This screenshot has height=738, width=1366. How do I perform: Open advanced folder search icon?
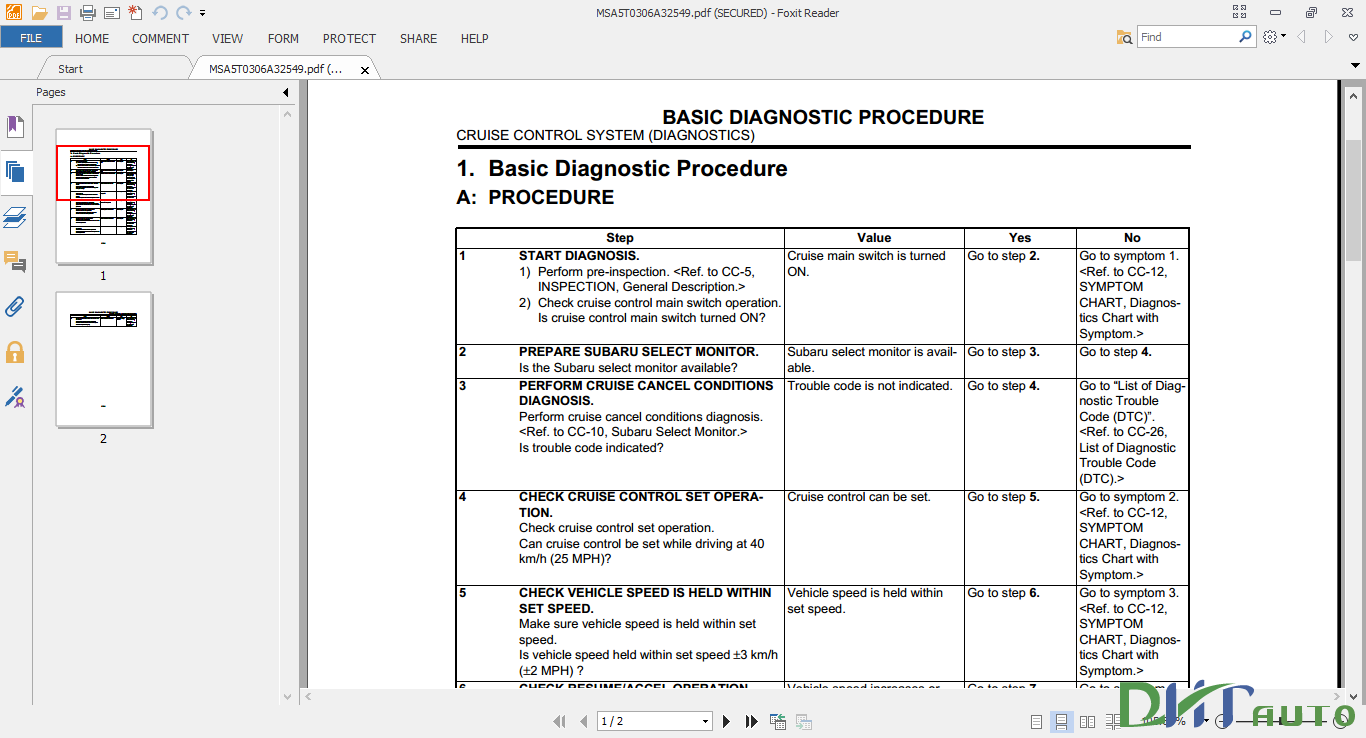[x=1125, y=37]
